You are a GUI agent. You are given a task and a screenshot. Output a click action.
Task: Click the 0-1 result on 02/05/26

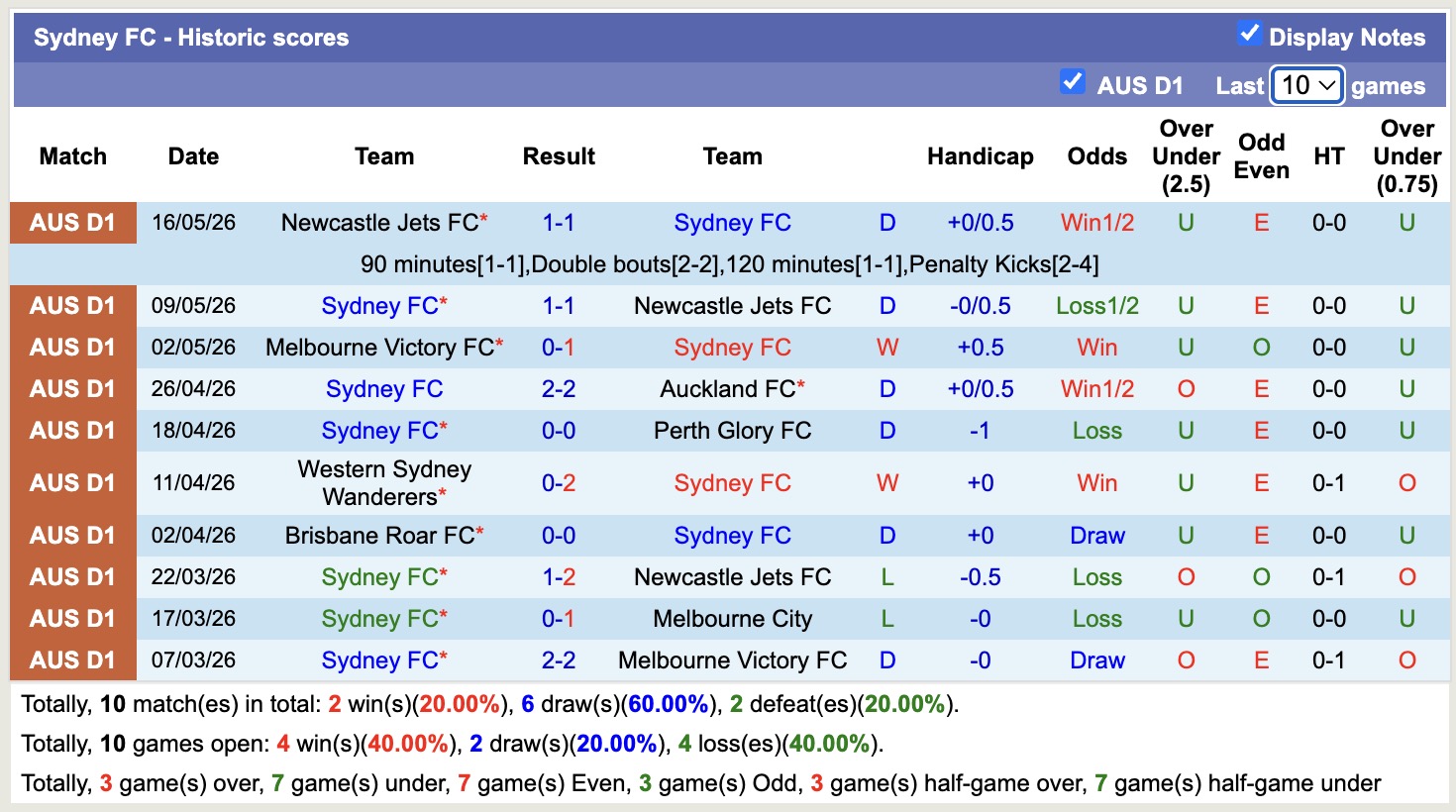[x=559, y=348]
